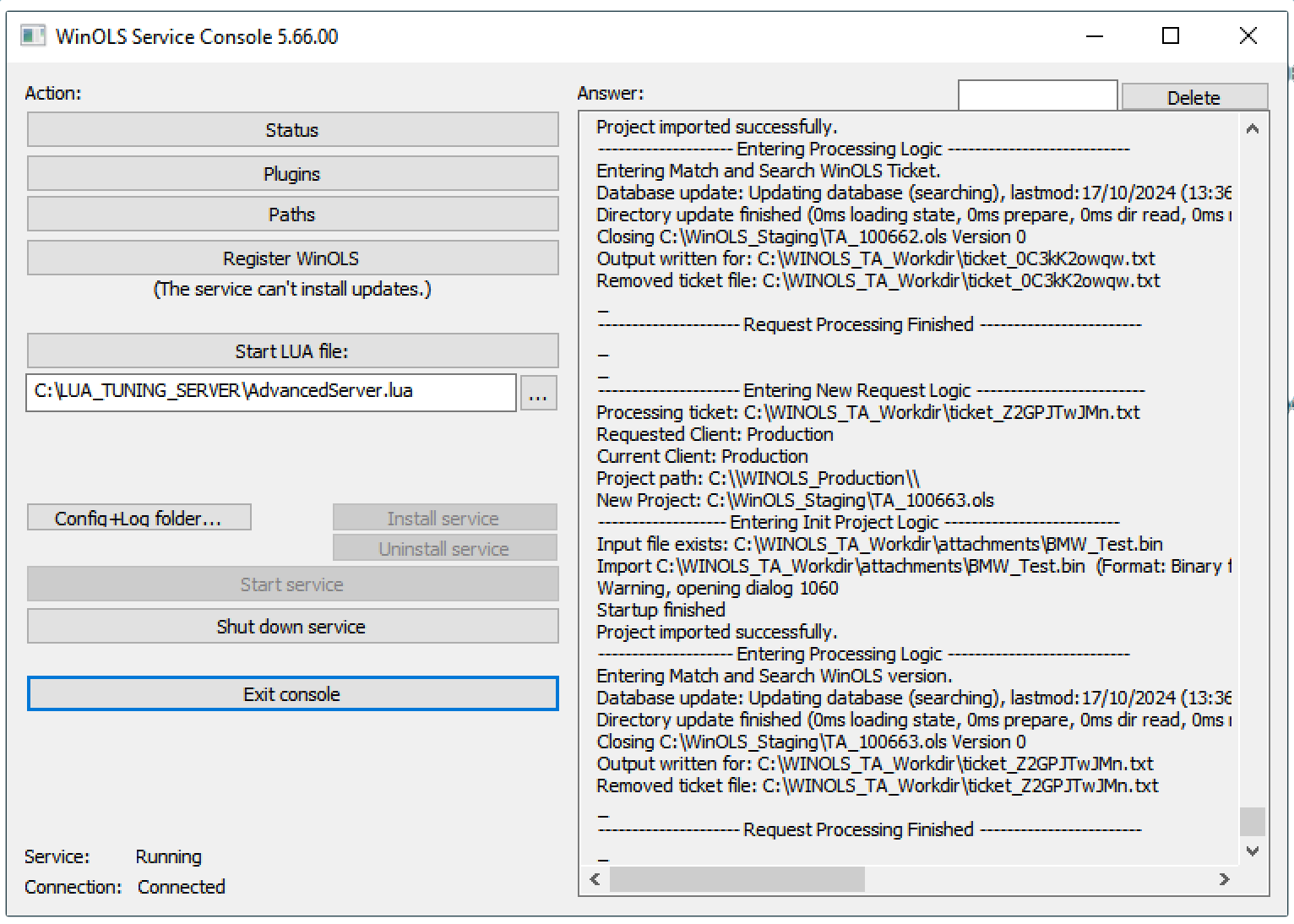
Task: Click the empty Answer filter text box
Action: point(1037,95)
